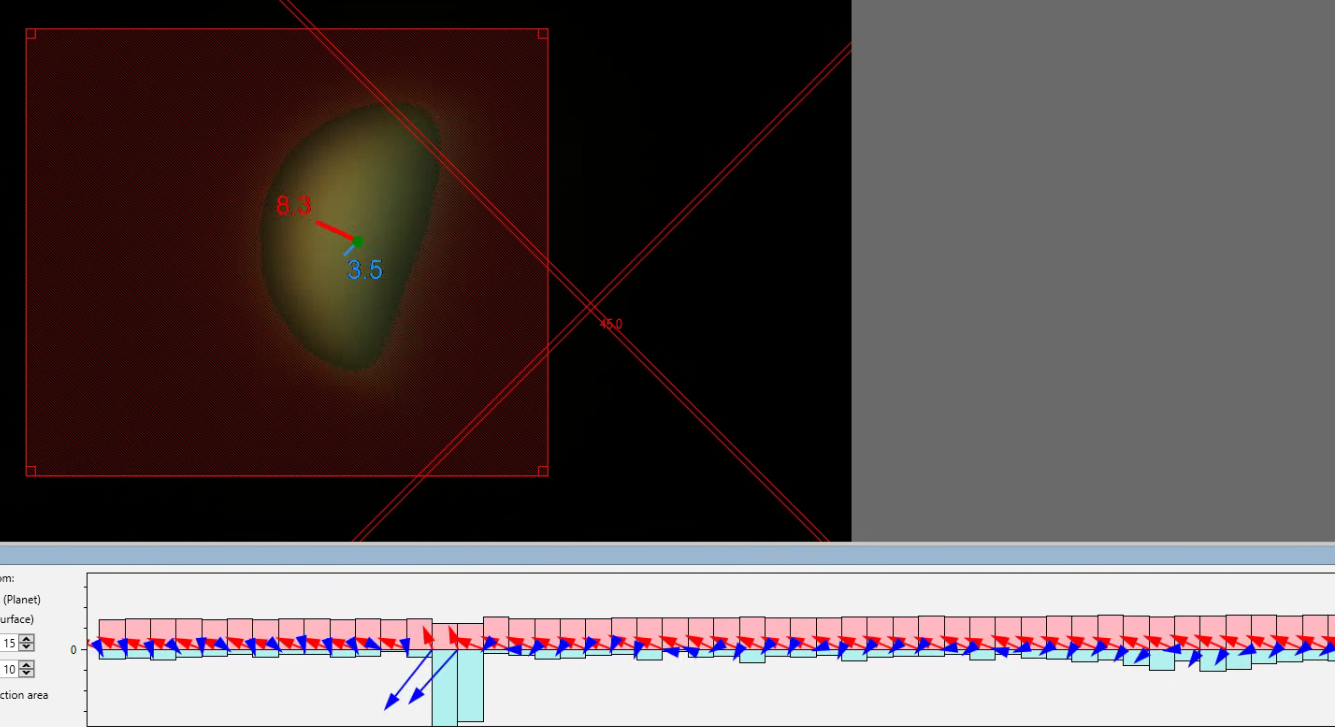Click the empty gray panel beside the image
This screenshot has height=727, width=1335.
click(x=1093, y=270)
